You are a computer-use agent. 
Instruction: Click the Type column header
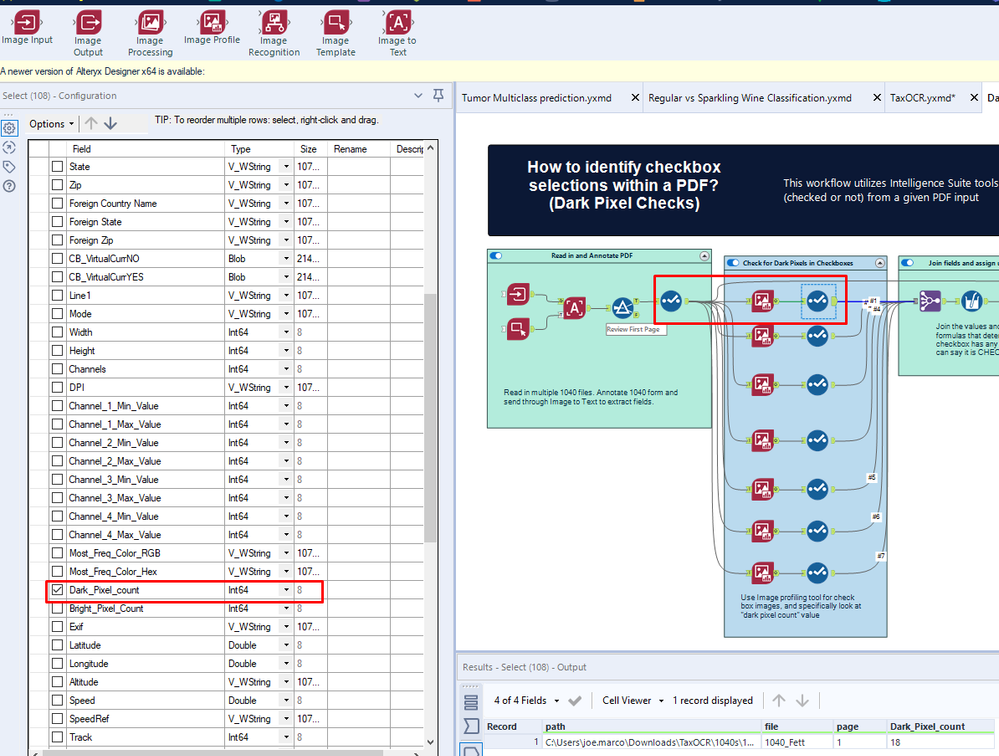coord(259,149)
